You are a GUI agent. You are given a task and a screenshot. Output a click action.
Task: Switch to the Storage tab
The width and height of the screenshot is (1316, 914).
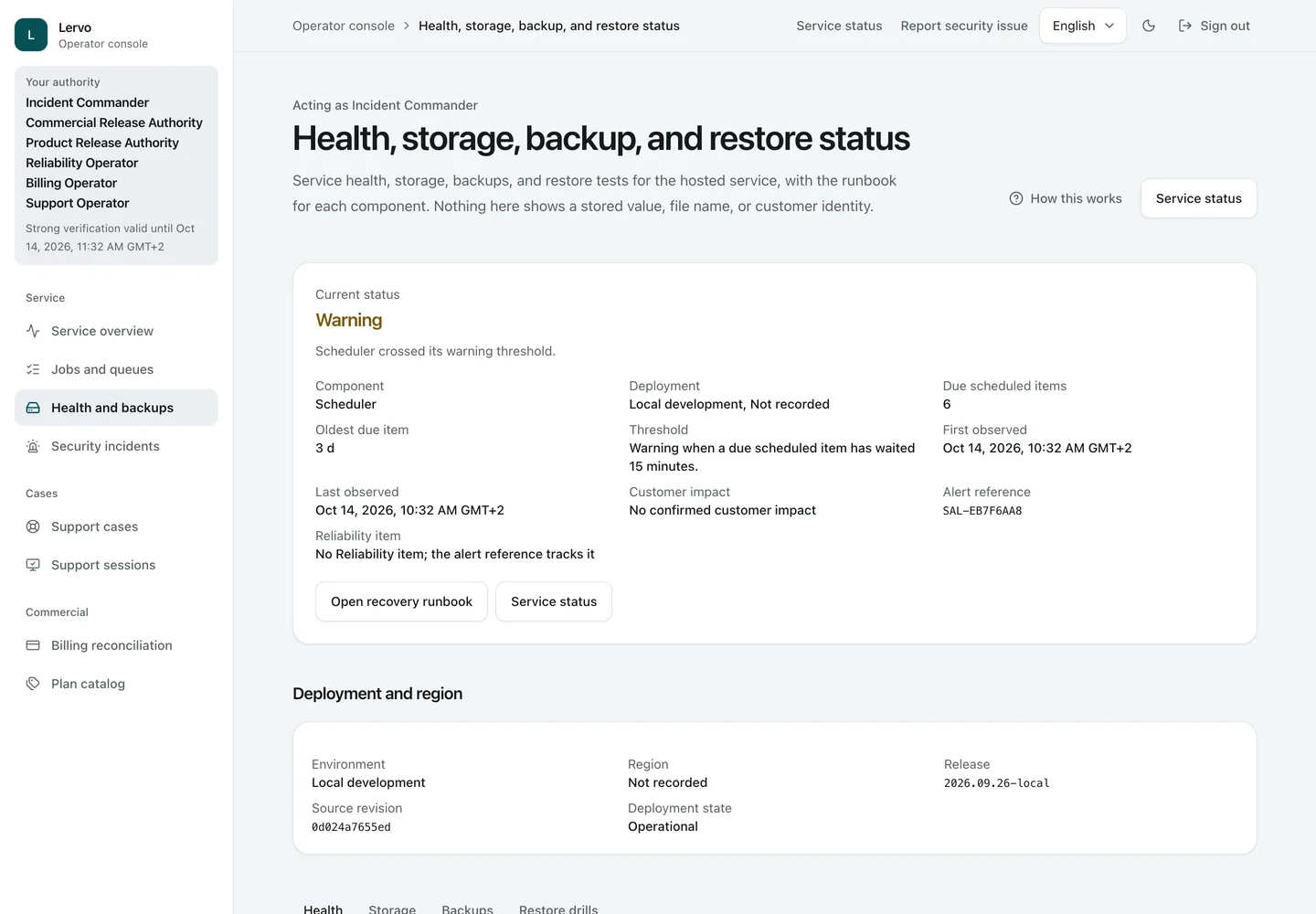(x=392, y=909)
